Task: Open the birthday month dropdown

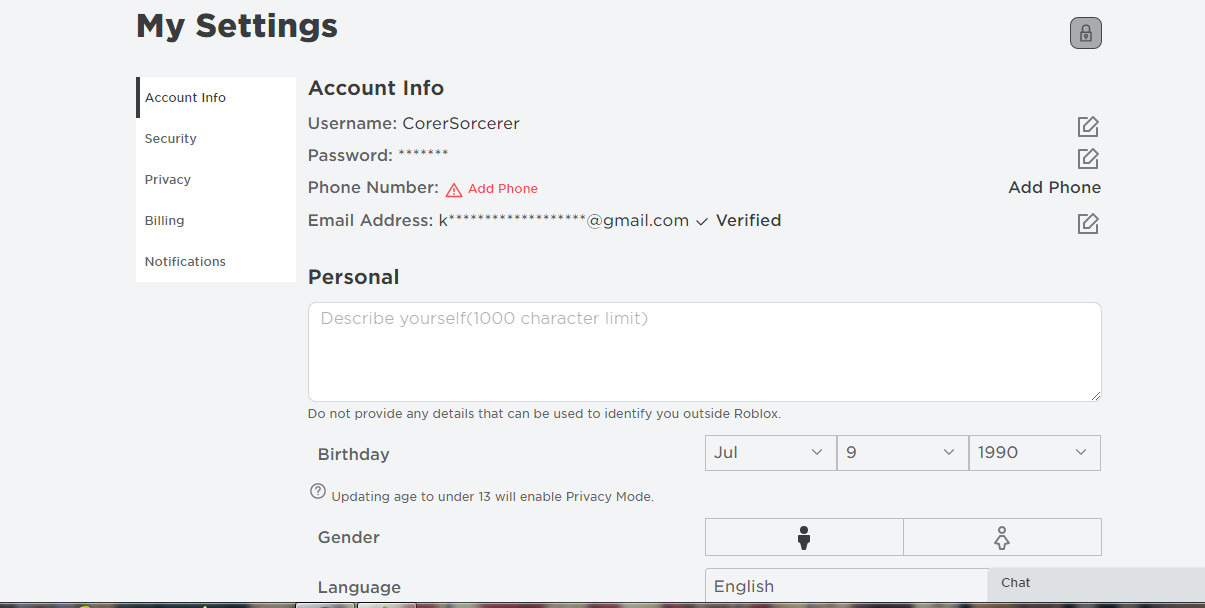Action: [770, 453]
